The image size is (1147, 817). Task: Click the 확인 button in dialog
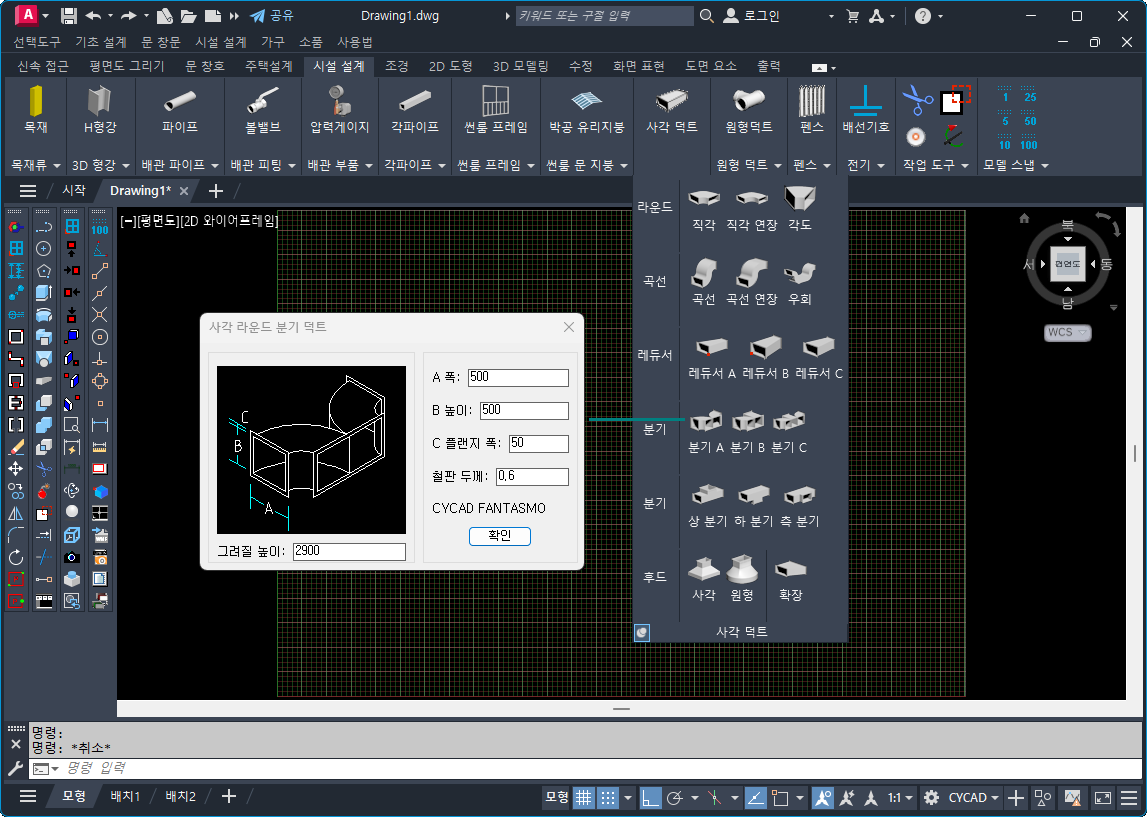point(499,536)
